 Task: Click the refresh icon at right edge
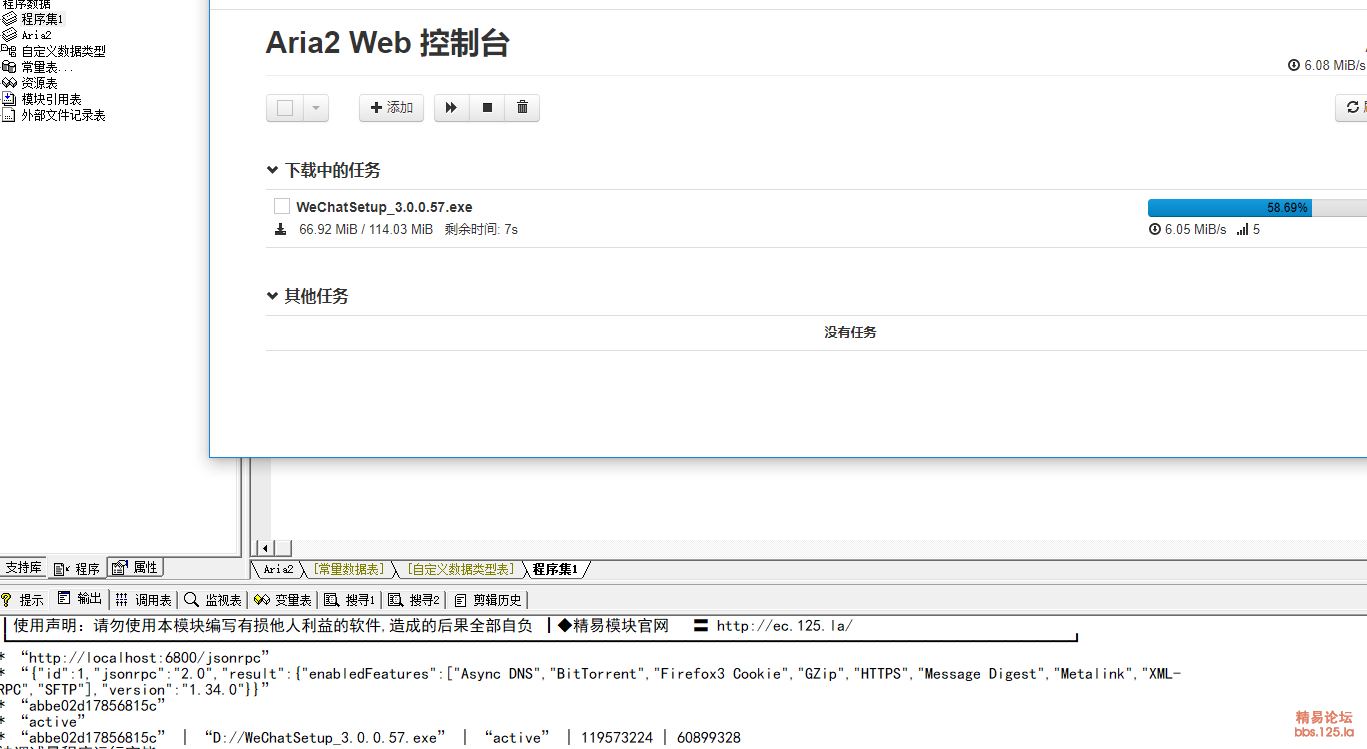[x=1353, y=108]
